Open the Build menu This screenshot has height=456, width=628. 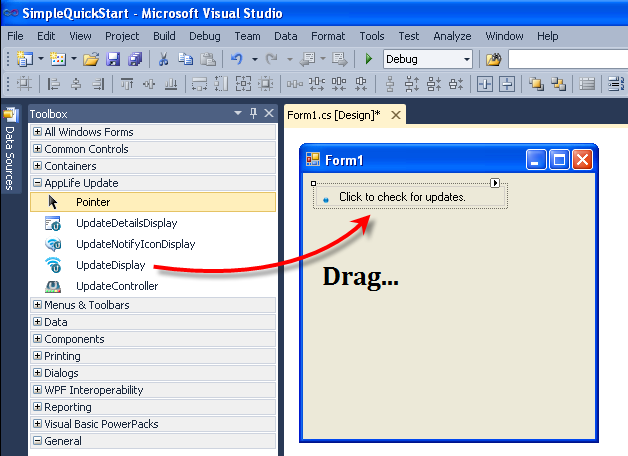(x=164, y=36)
